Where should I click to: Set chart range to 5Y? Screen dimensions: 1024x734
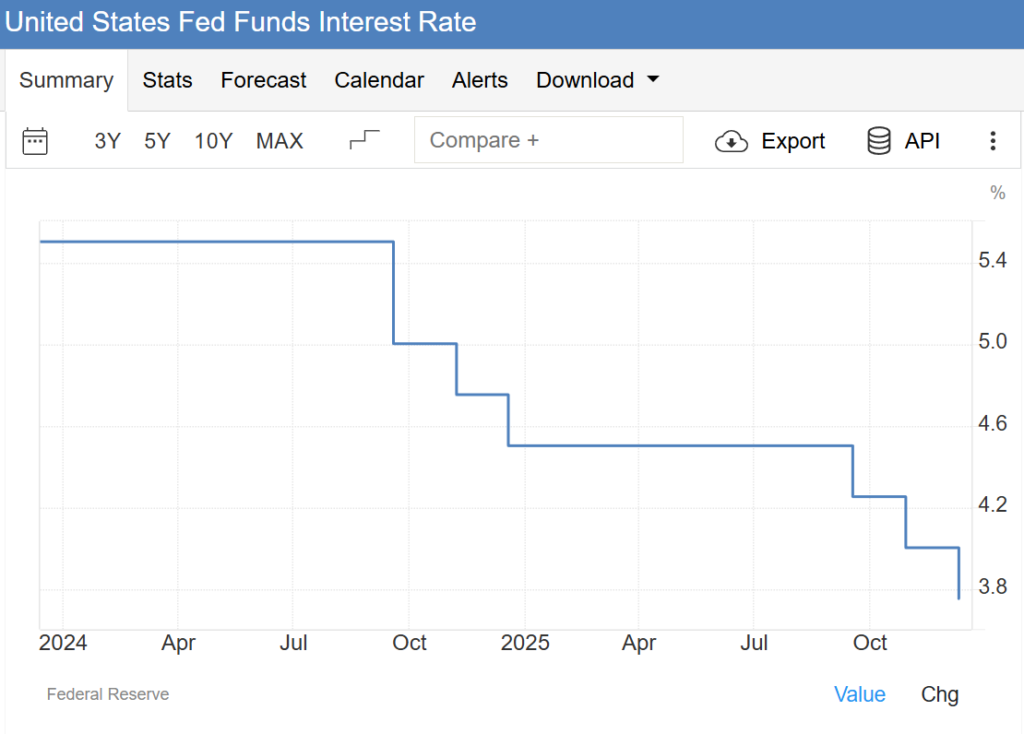click(157, 141)
